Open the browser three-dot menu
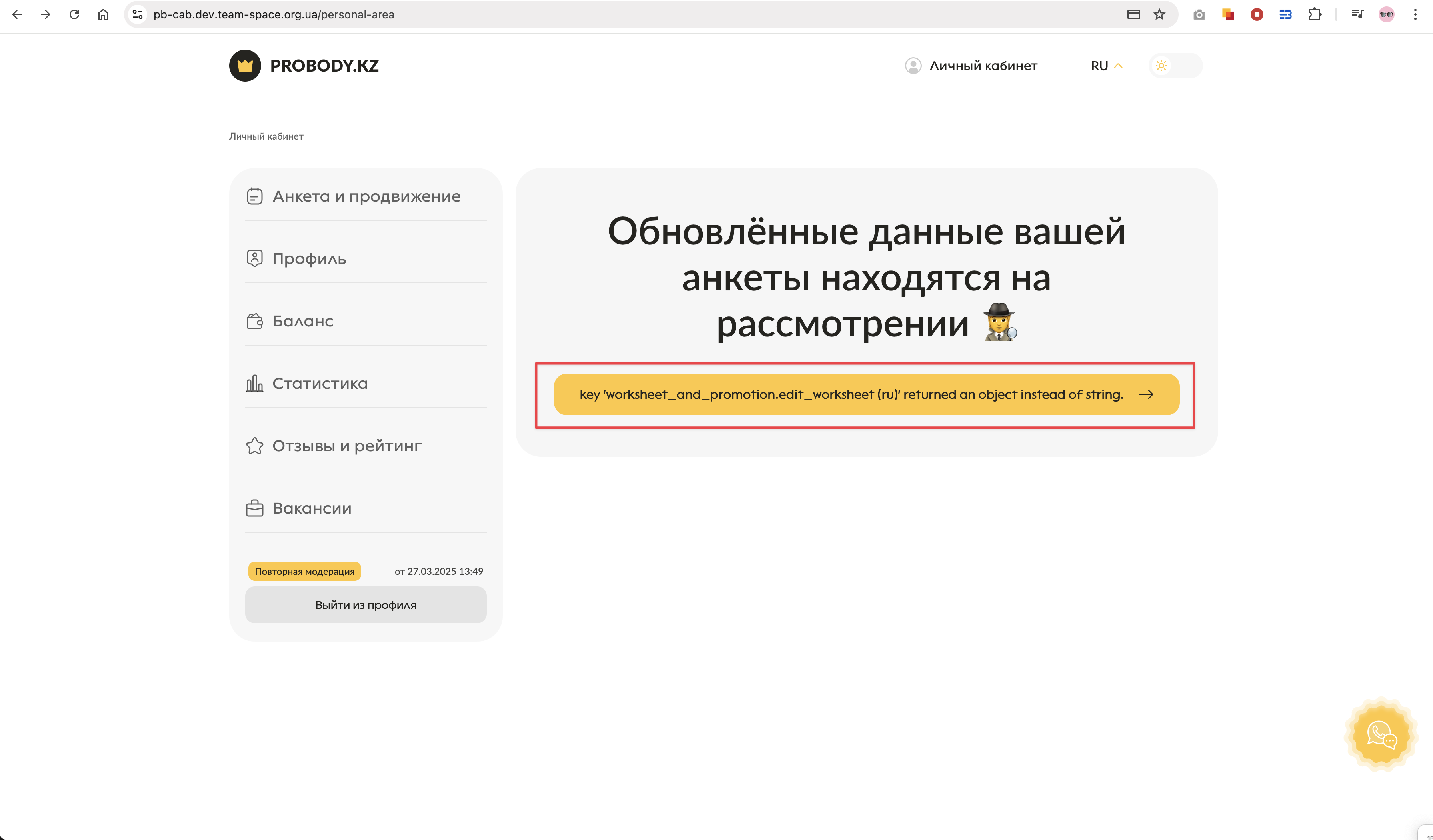Viewport: 1433px width, 840px height. 1415,15
